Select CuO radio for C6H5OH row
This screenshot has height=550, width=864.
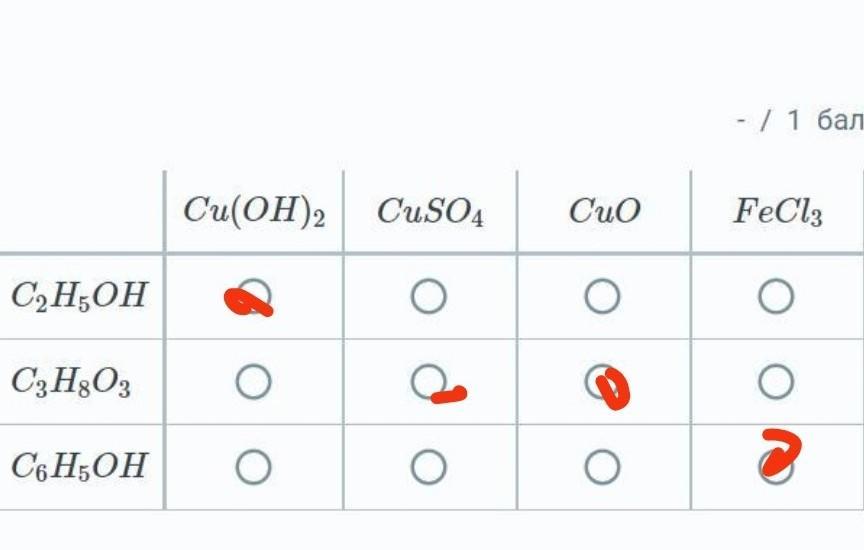tap(602, 467)
